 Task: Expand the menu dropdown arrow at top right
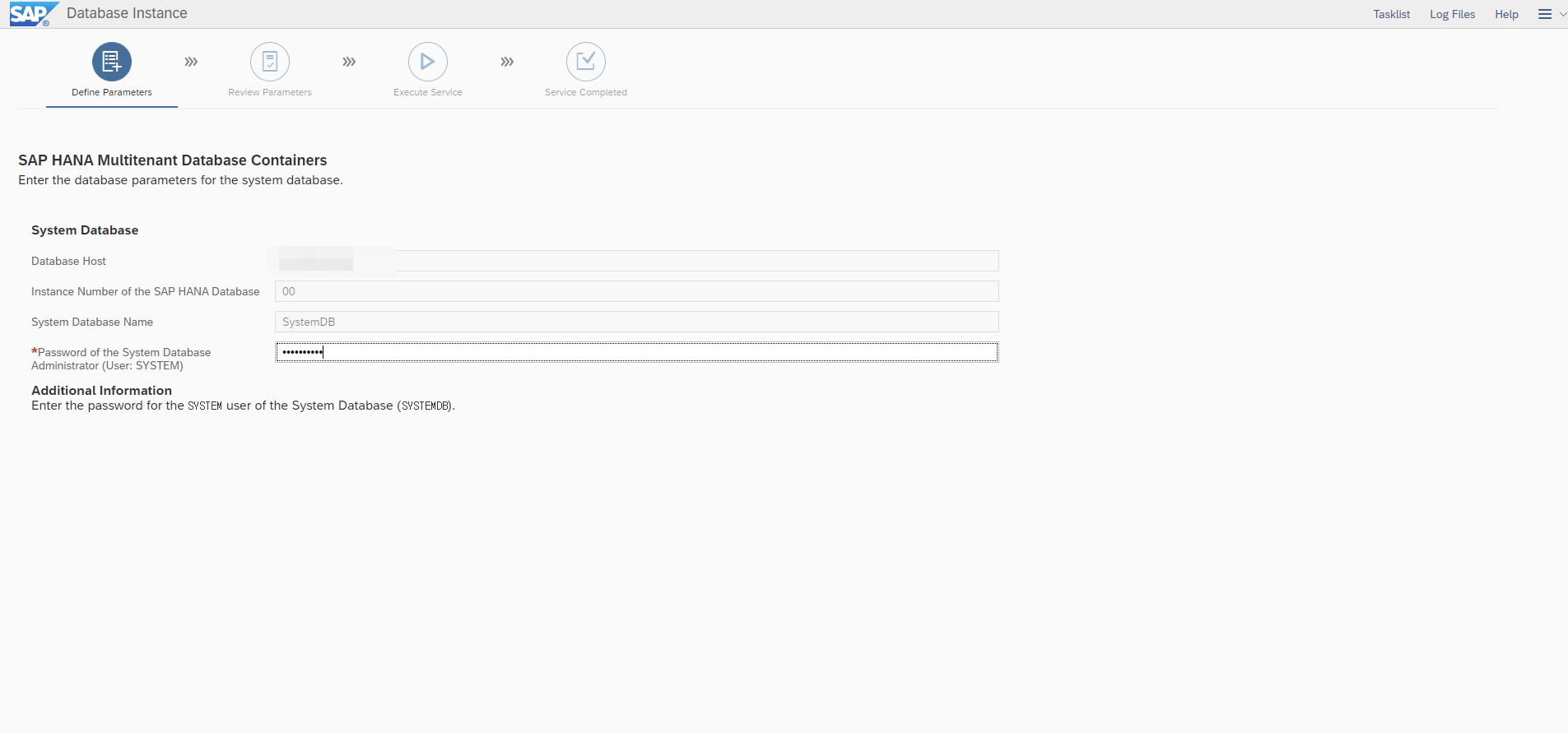(1563, 14)
